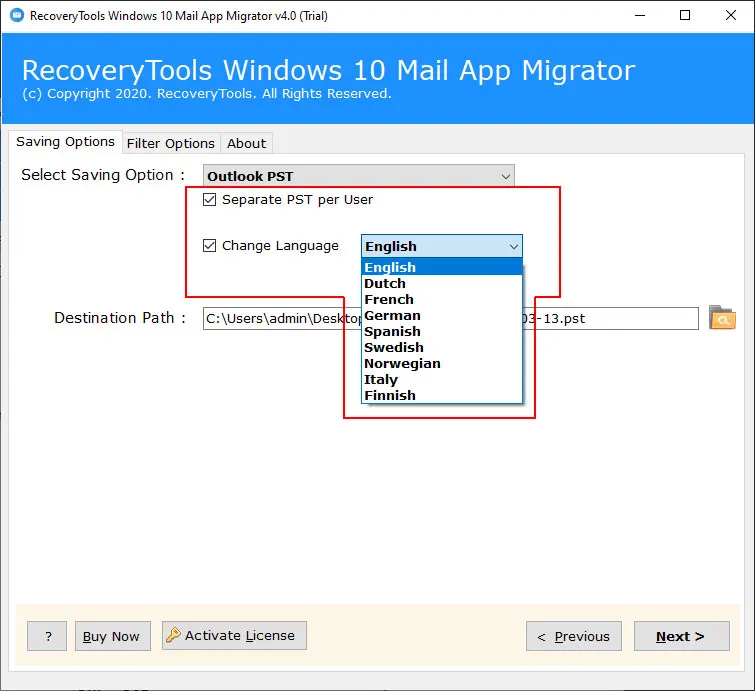Image resolution: width=755 pixels, height=691 pixels.
Task: Switch to the Filter Options tab
Action: 170,143
